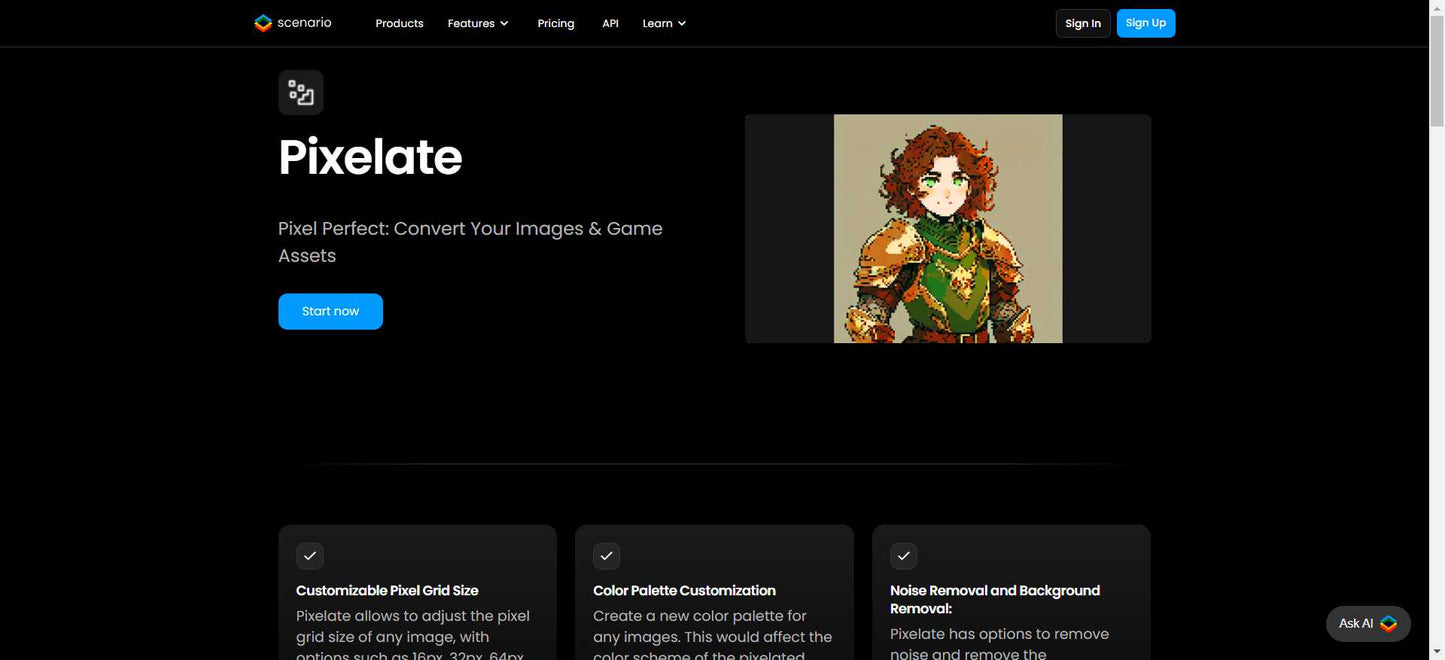This screenshot has width=1445, height=660.
Task: Click checkmark on Noise Removal card
Action: point(904,556)
